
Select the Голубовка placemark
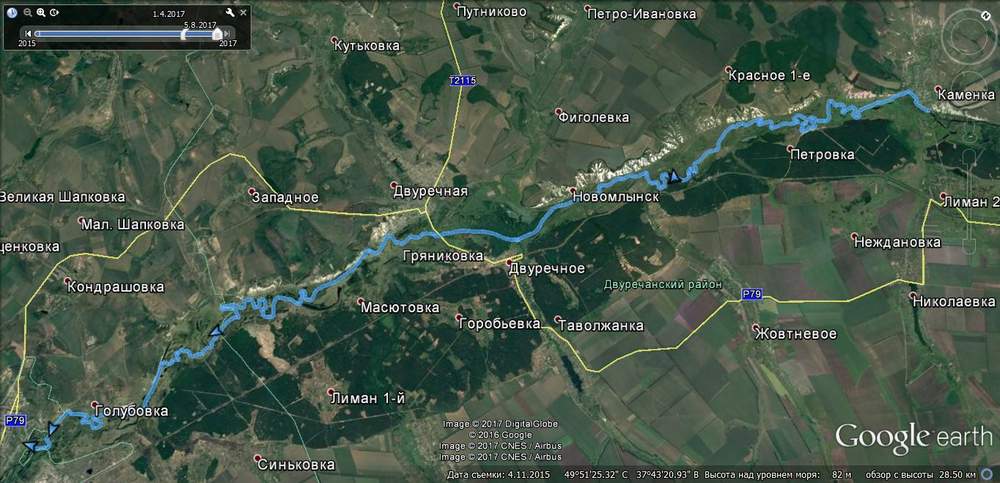[x=129, y=410]
